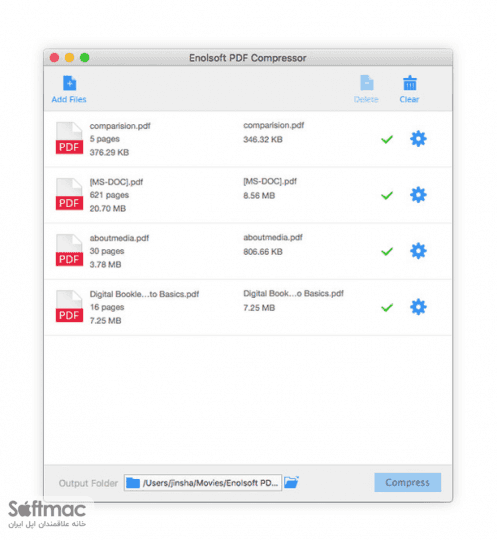Click the green checkmark on Digital Bookle row
Image resolution: width=497 pixels, height=540 pixels.
387,308
